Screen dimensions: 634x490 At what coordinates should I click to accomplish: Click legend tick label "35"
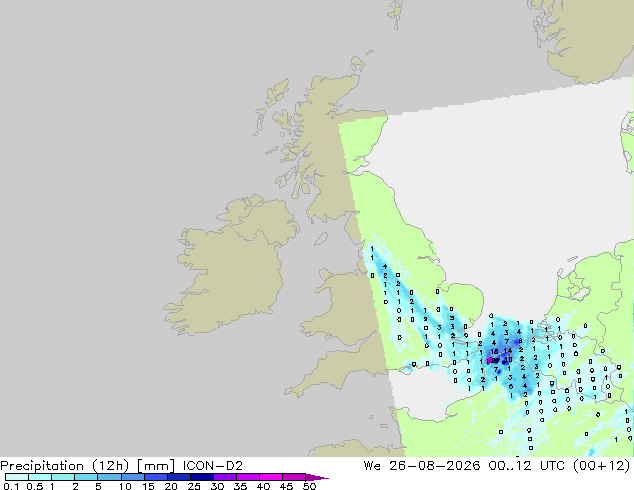click(x=240, y=486)
